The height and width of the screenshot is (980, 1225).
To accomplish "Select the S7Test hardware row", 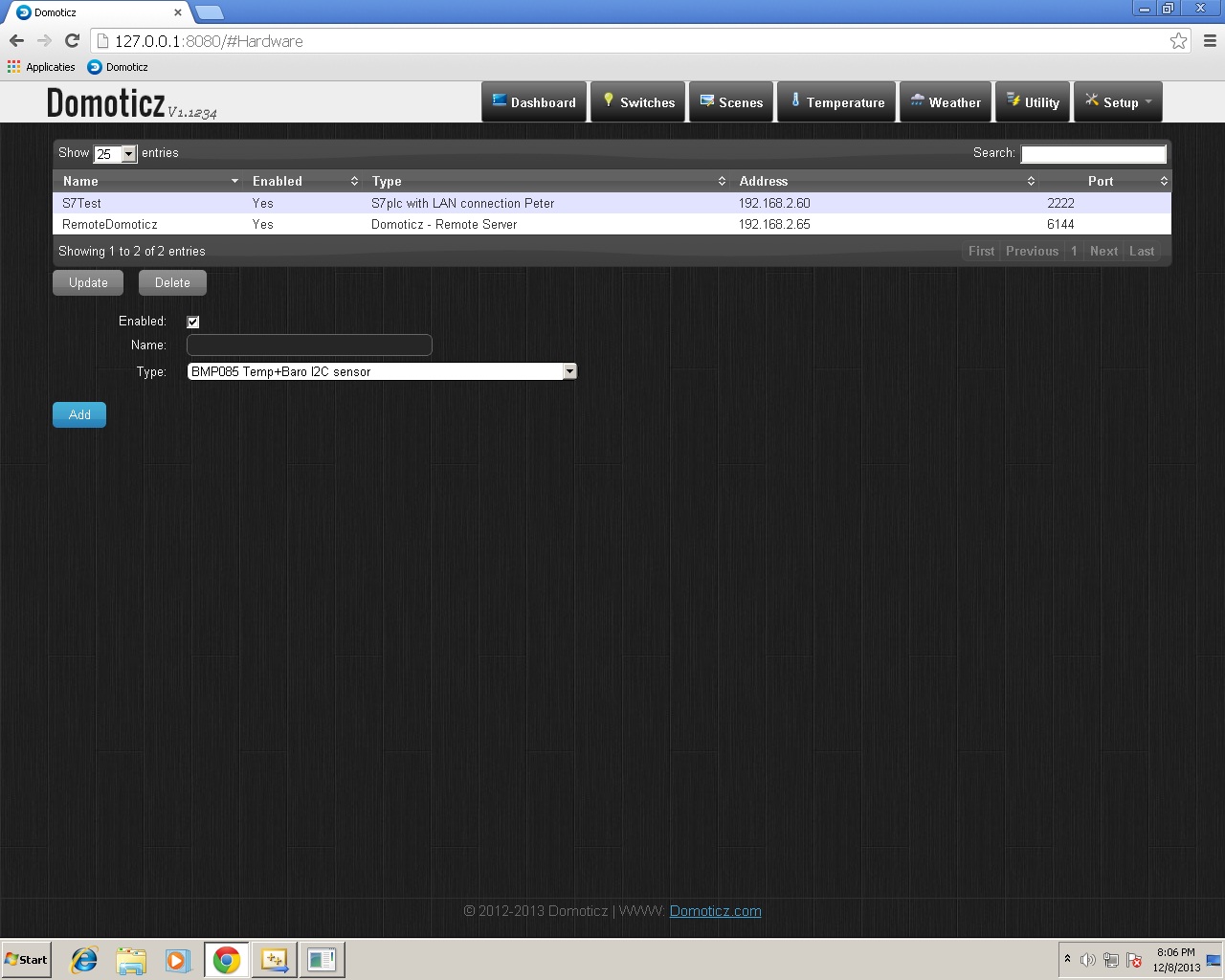I will 612,203.
